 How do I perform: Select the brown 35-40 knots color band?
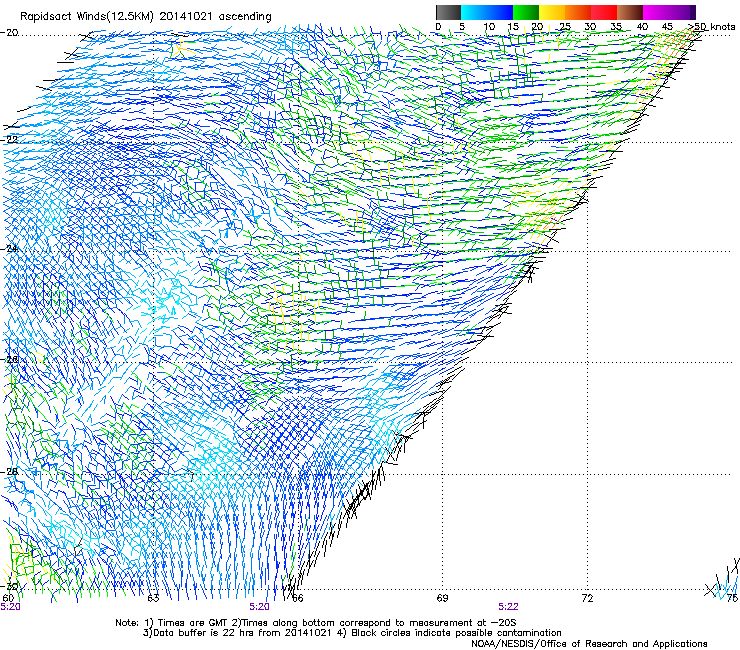click(x=630, y=12)
